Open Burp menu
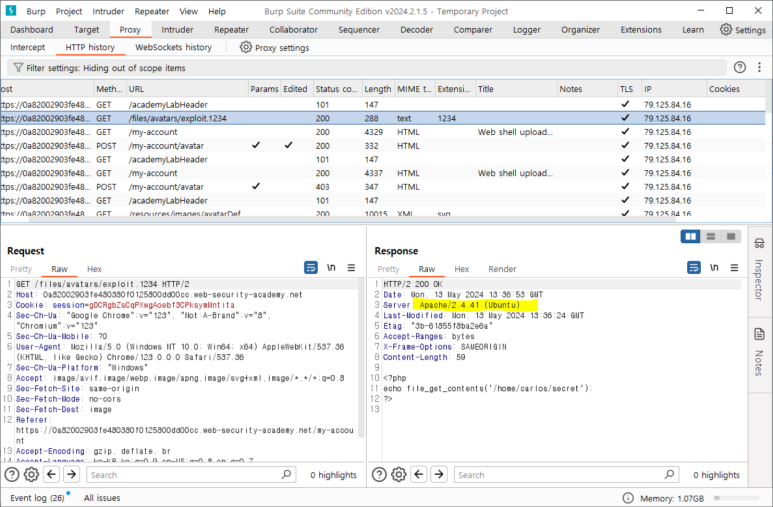This screenshot has height=507, width=773. 35,11
